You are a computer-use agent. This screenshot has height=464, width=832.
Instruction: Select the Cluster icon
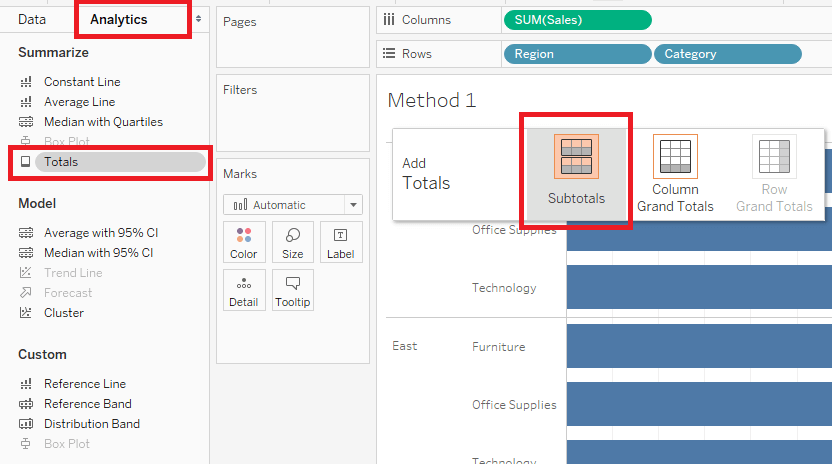(25, 313)
